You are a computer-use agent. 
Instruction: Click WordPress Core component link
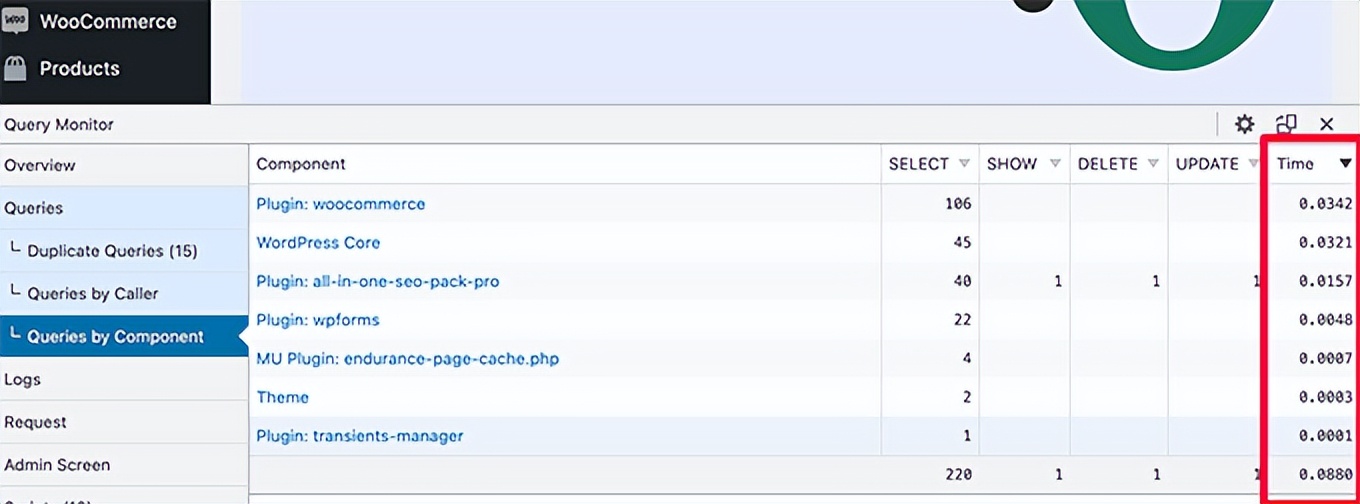coord(318,243)
